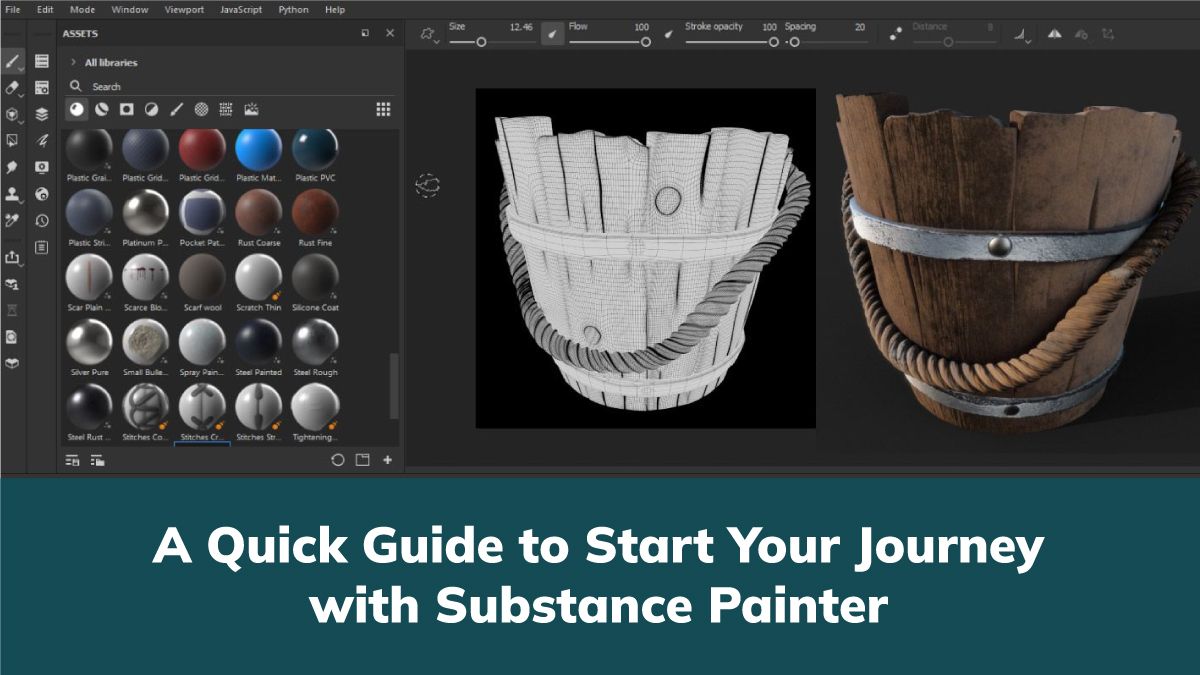1200x675 pixels.
Task: Activate the Projection tool
Action: click(x=14, y=114)
